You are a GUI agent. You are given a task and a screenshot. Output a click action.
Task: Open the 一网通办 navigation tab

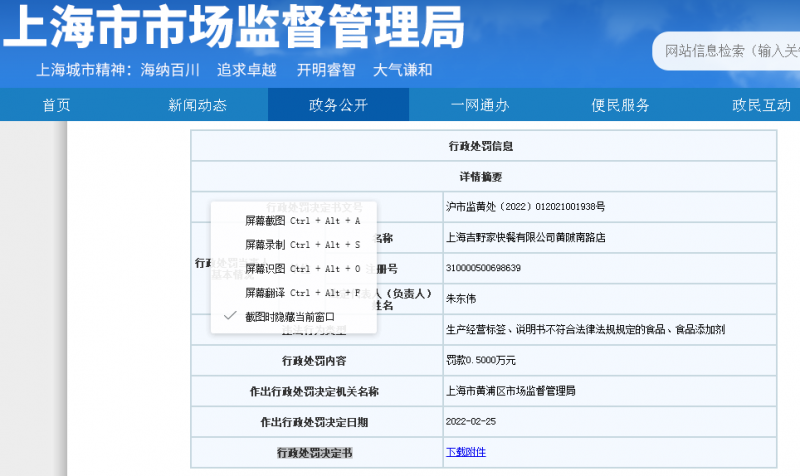[480, 105]
